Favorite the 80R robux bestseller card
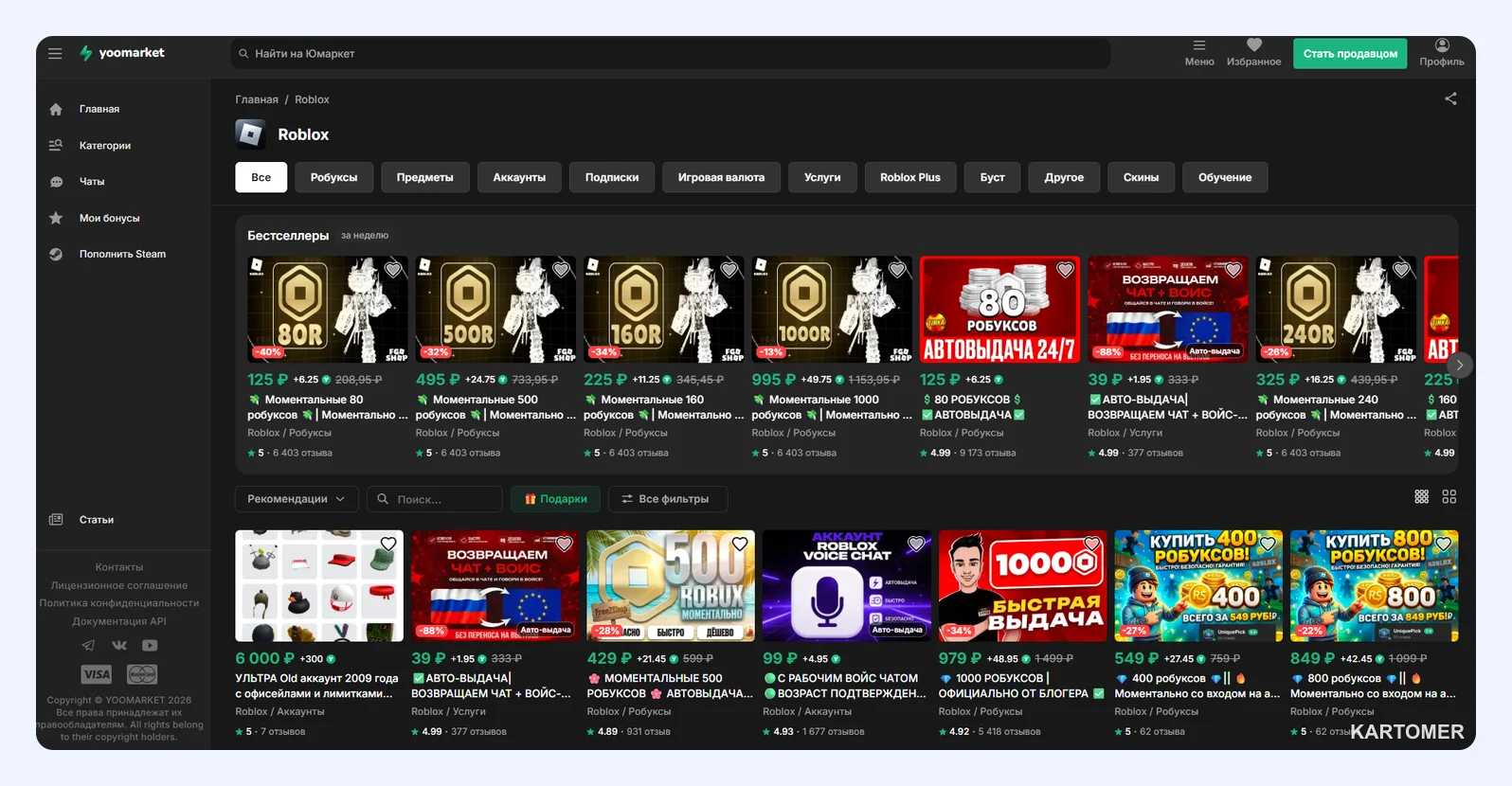This screenshot has width=1512, height=786. click(393, 270)
